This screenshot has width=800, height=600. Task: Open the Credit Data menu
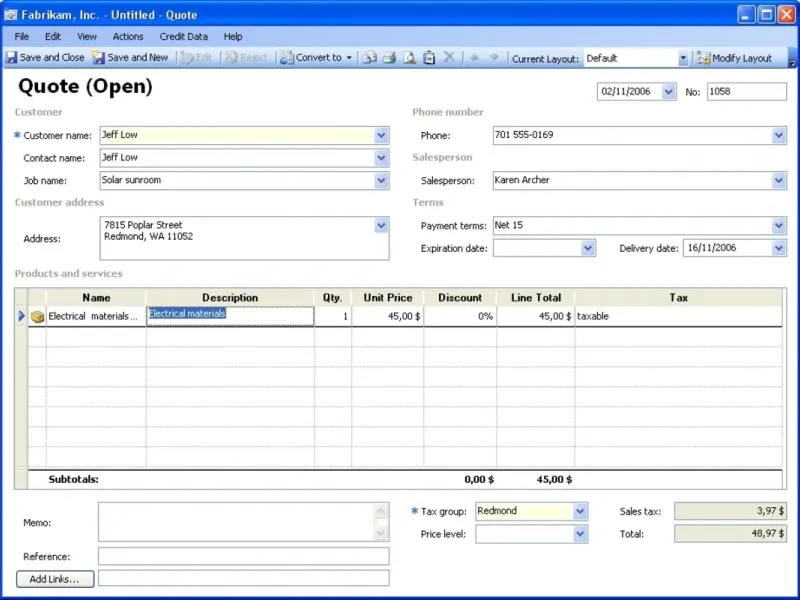[184, 36]
